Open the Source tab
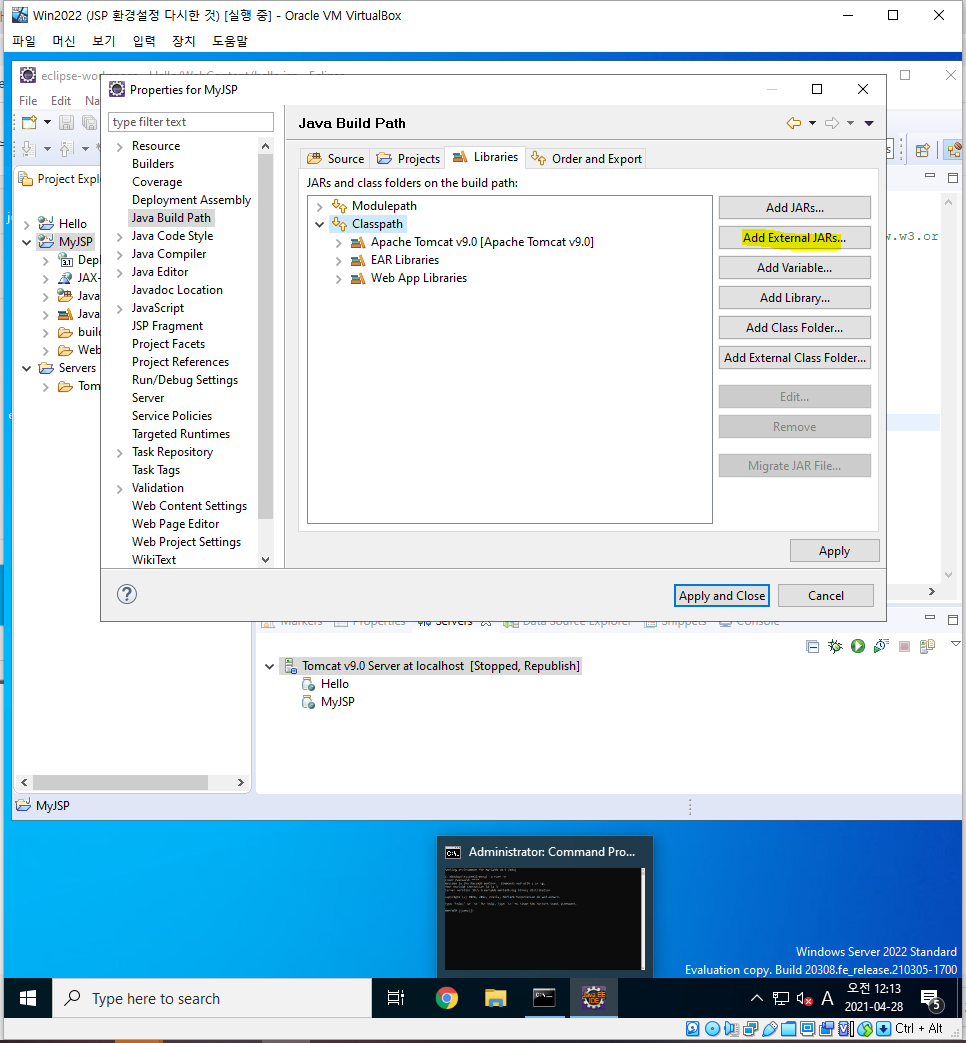Image resolution: width=966 pixels, height=1043 pixels. coord(336,158)
